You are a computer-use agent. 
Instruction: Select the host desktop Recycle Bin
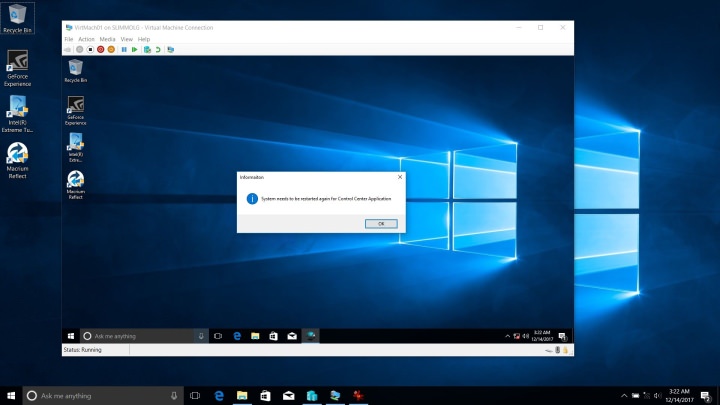point(17,18)
